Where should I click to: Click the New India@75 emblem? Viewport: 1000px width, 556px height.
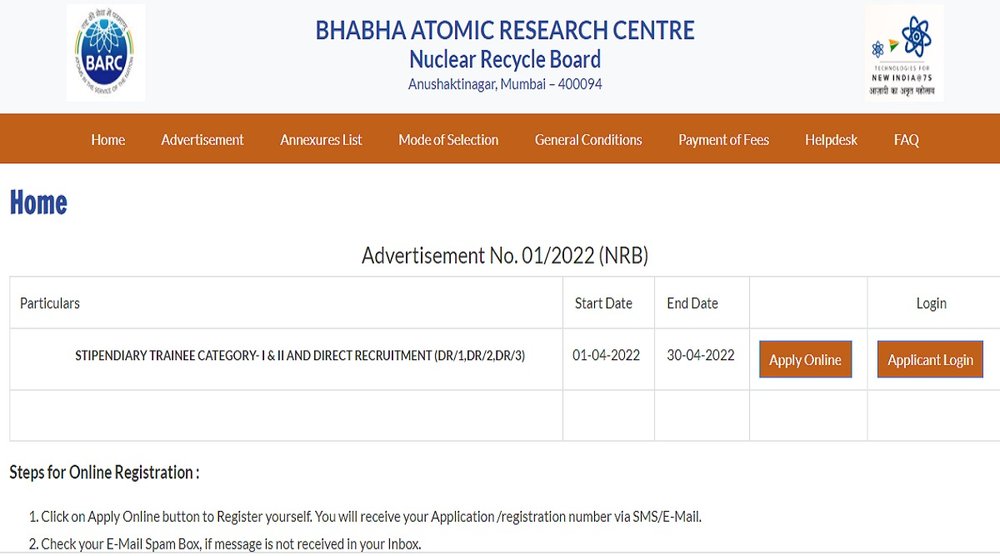904,52
